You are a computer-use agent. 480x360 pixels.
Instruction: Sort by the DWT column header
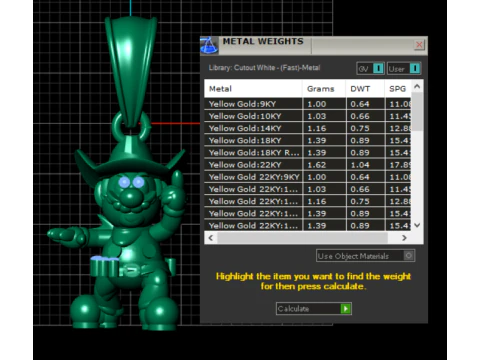point(365,89)
